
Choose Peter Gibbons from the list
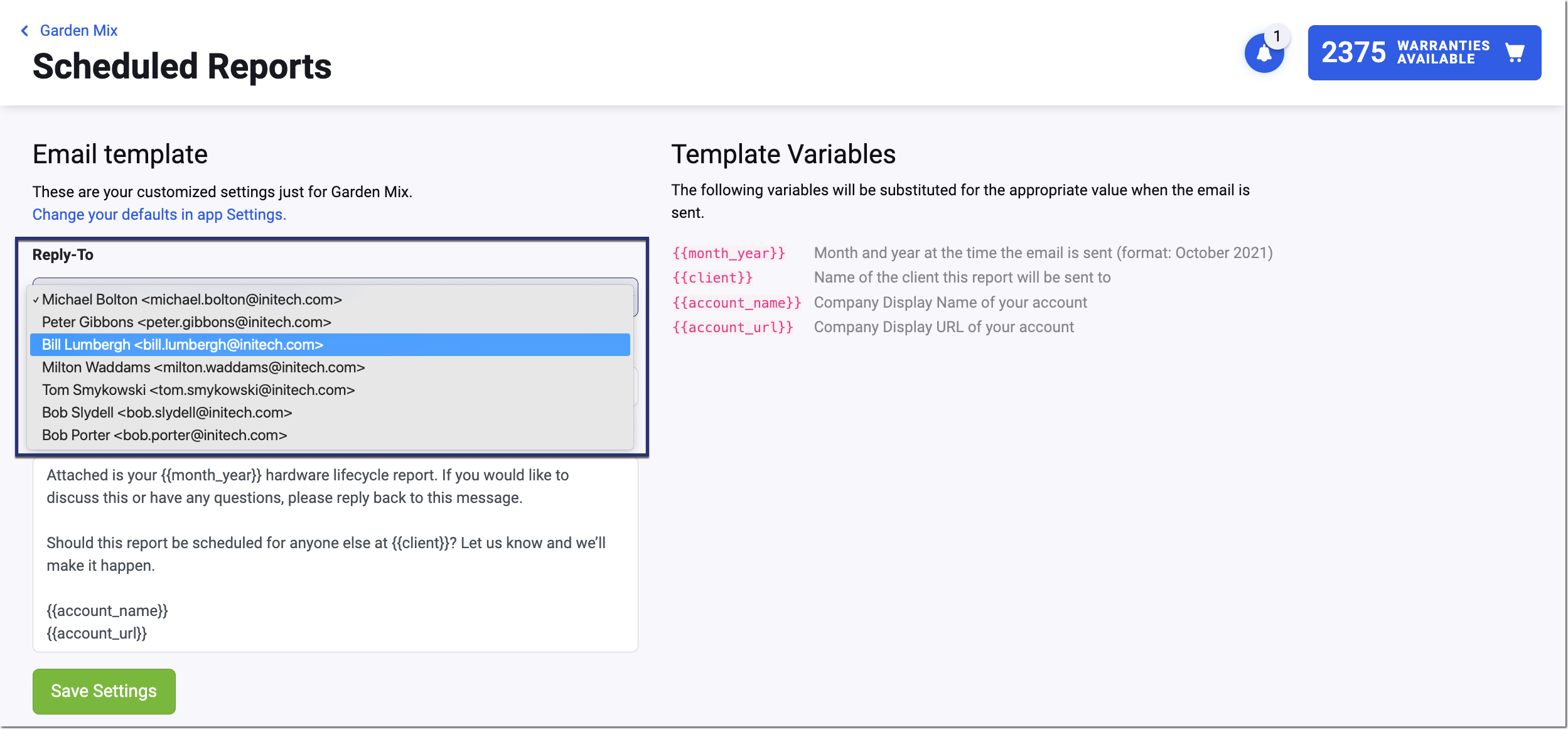click(330, 322)
